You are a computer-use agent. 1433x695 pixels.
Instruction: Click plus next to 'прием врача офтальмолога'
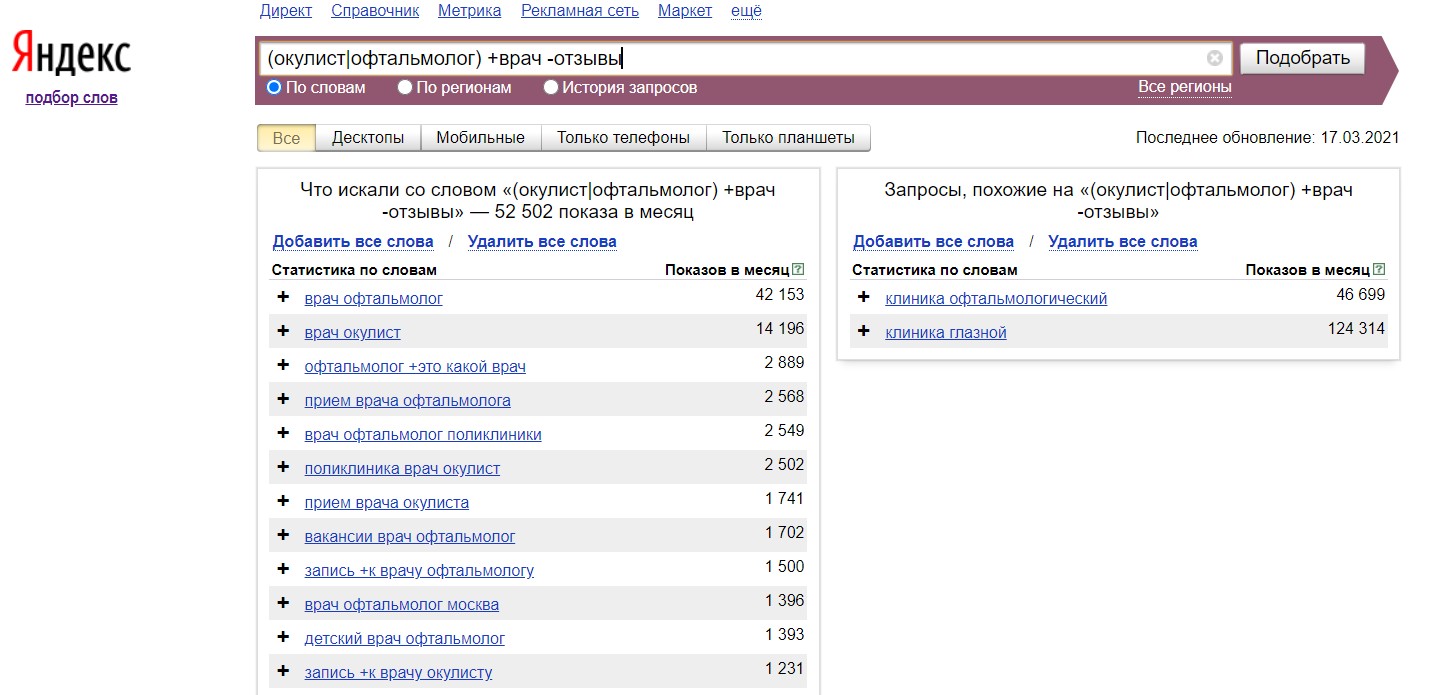[x=283, y=399]
